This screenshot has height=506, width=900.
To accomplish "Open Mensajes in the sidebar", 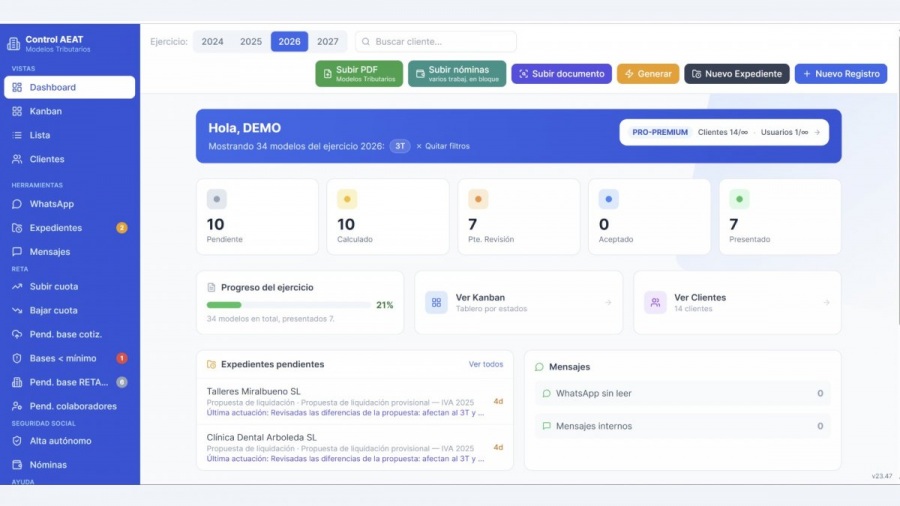I will coord(69,251).
